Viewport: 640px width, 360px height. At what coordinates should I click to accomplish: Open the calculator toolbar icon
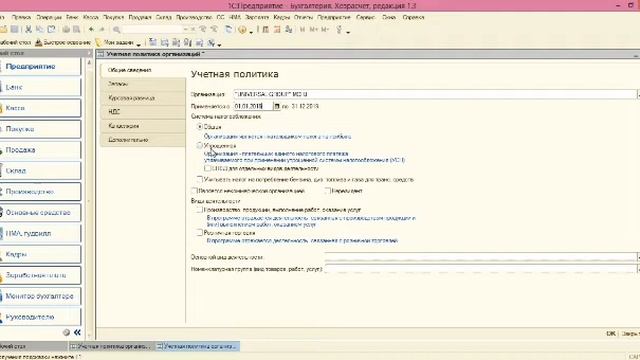[x=266, y=29]
